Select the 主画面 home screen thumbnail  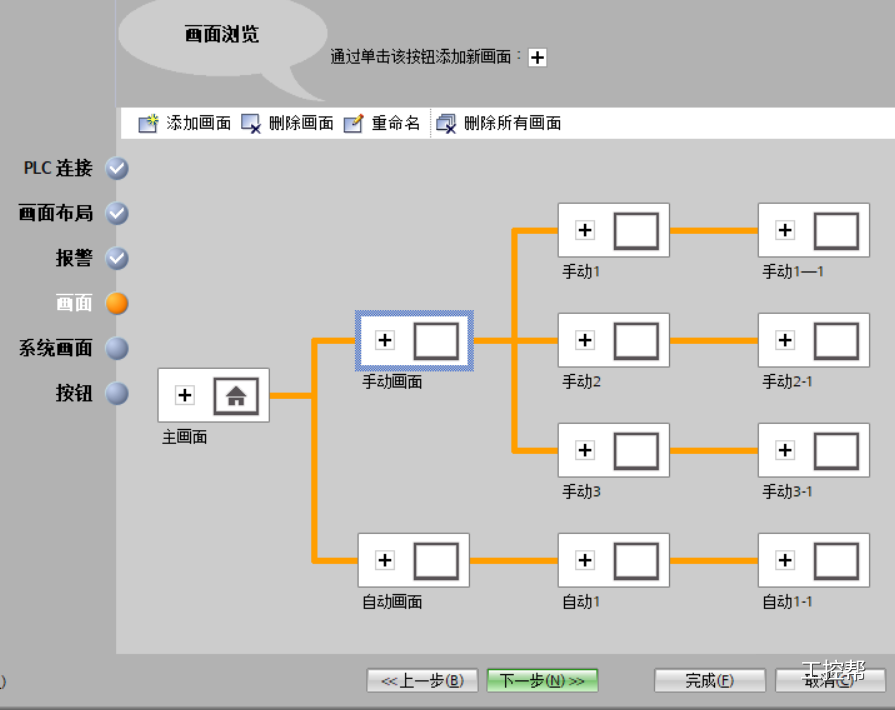[236, 396]
